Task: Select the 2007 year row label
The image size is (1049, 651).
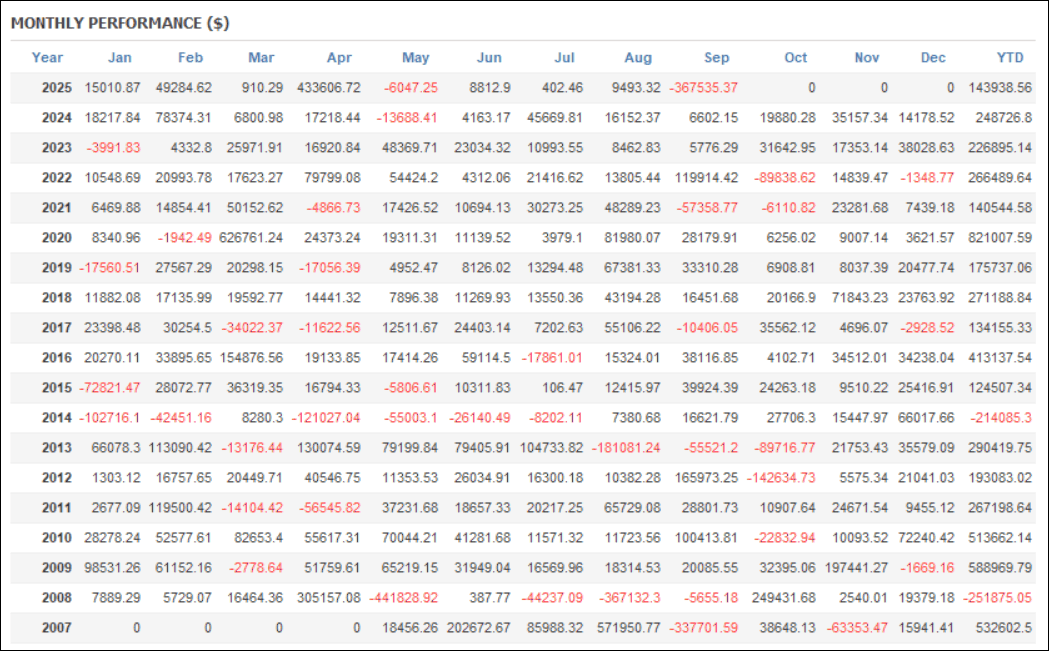Action: pyautogui.click(x=57, y=628)
